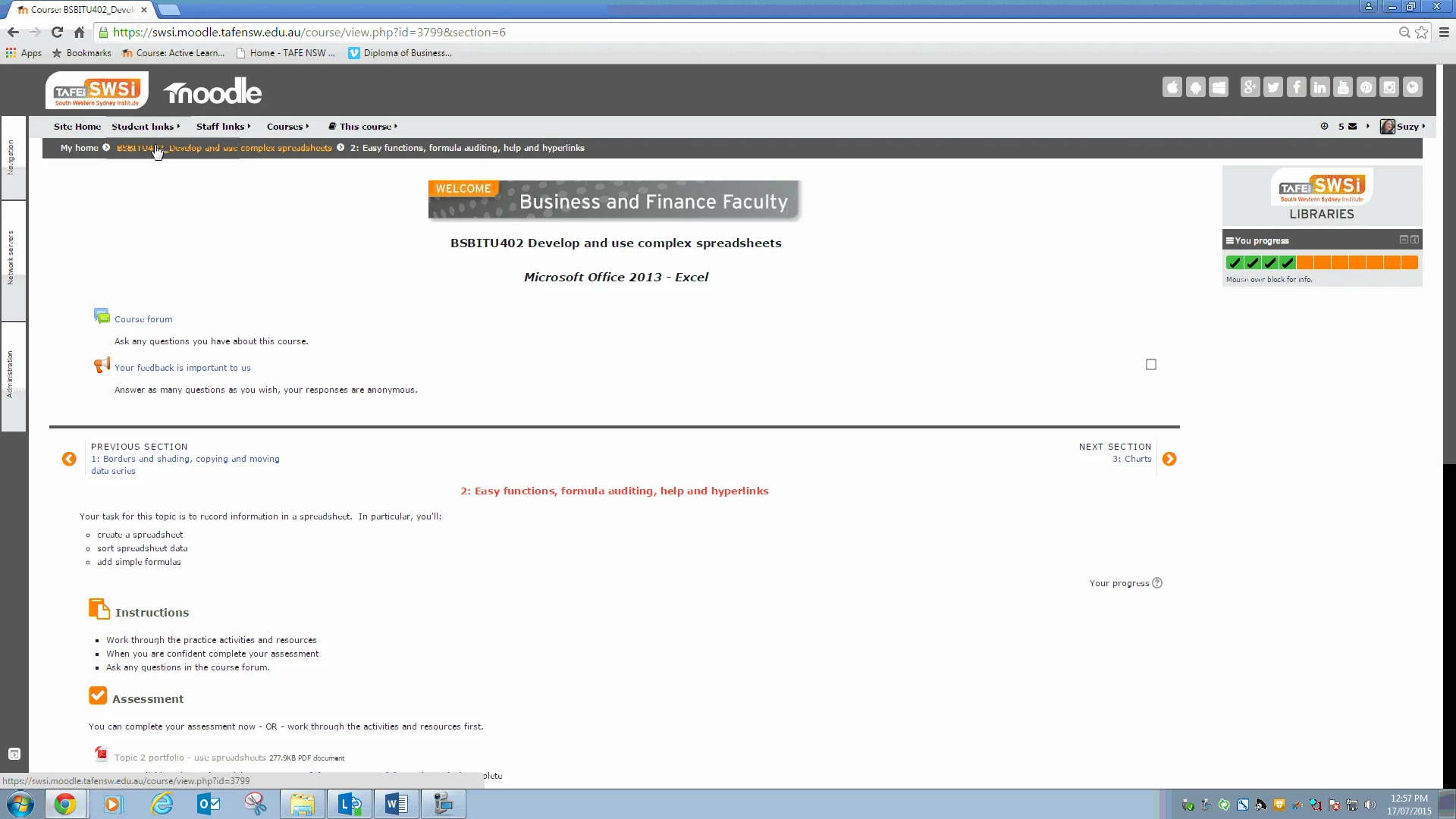
Task: Click the messages envelope icon
Action: (x=1353, y=127)
